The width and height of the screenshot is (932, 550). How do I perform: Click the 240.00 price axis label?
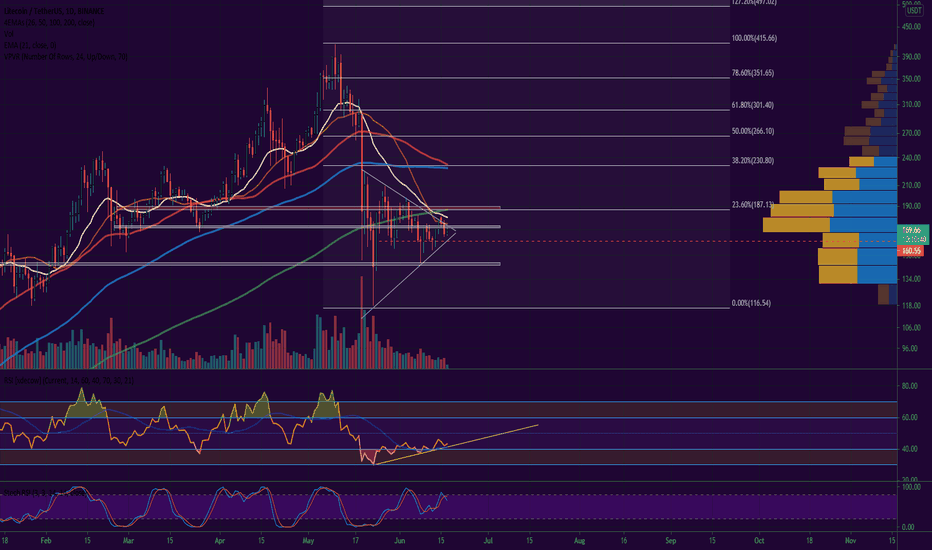pos(911,158)
